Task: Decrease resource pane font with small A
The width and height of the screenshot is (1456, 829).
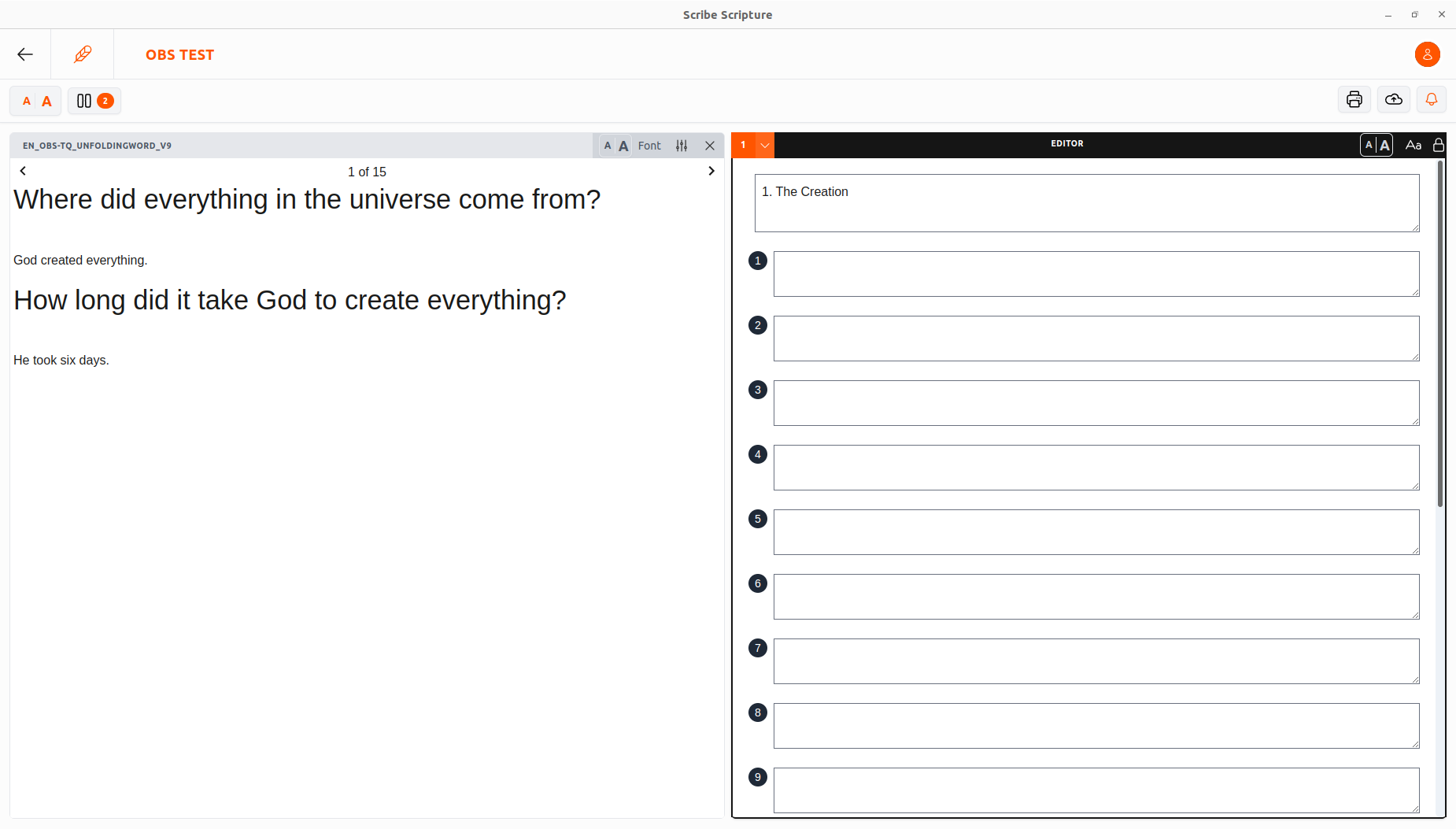Action: pyautogui.click(x=608, y=146)
